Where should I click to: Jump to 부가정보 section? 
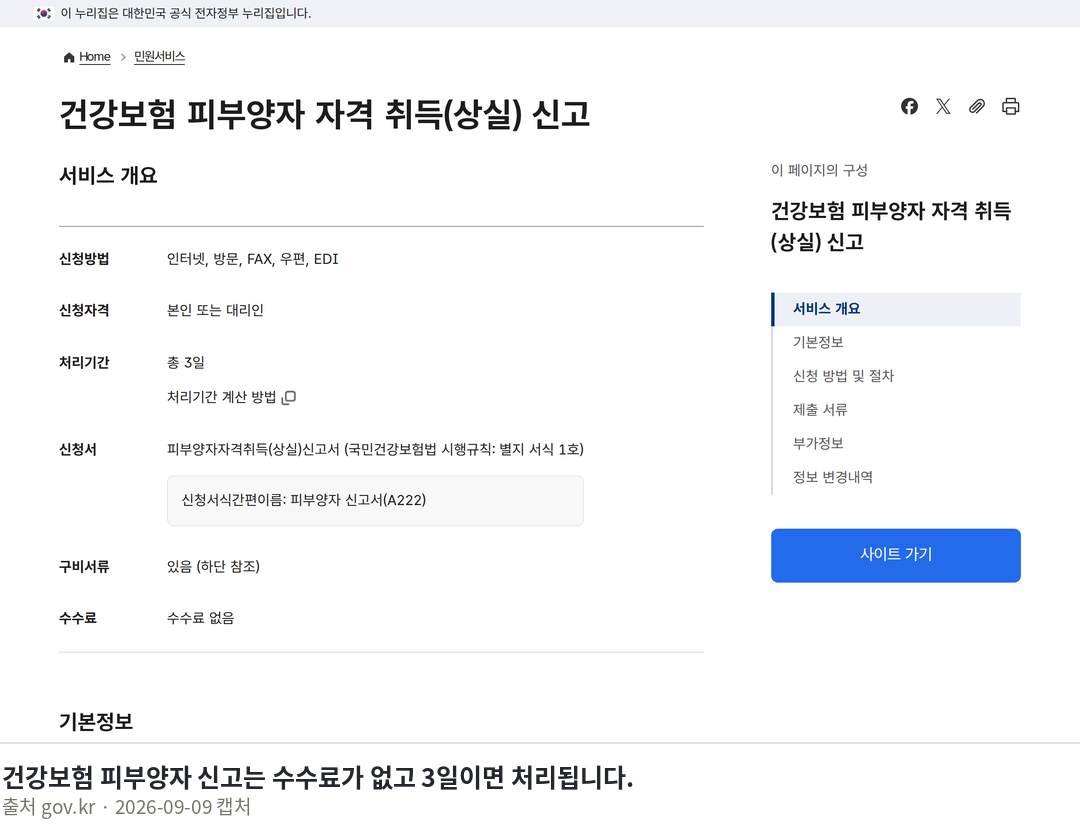tap(818, 443)
